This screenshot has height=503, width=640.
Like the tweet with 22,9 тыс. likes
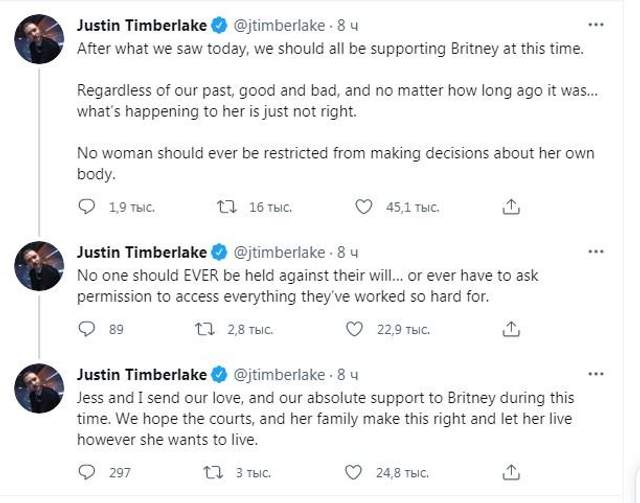click(x=354, y=329)
